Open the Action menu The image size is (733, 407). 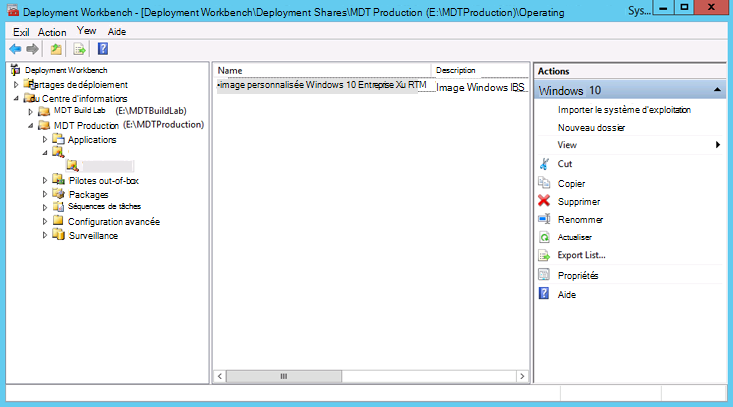(52, 32)
